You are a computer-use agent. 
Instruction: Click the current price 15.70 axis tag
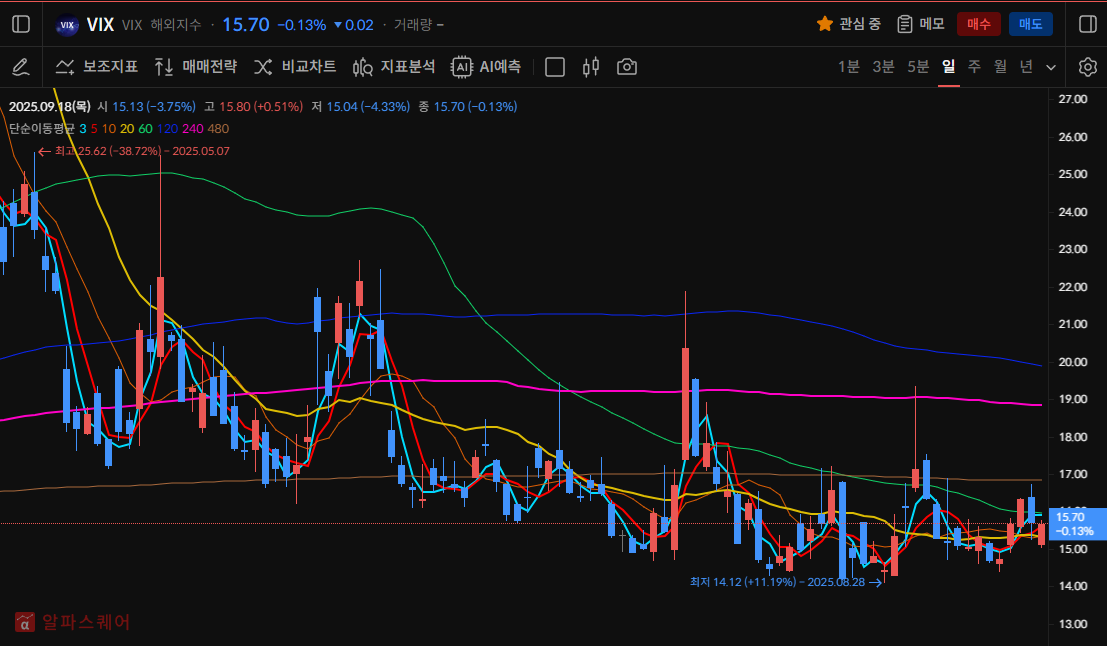pos(1077,524)
